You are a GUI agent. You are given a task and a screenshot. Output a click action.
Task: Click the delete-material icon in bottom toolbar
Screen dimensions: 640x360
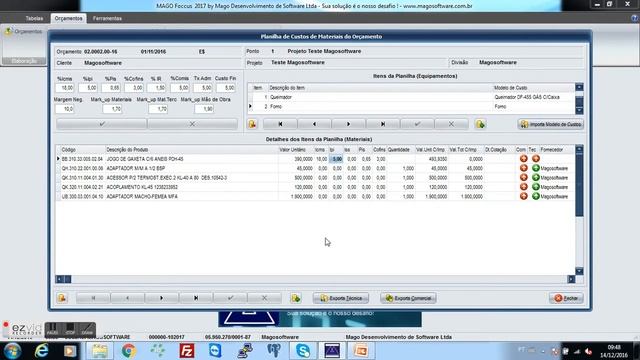click(x=62, y=298)
